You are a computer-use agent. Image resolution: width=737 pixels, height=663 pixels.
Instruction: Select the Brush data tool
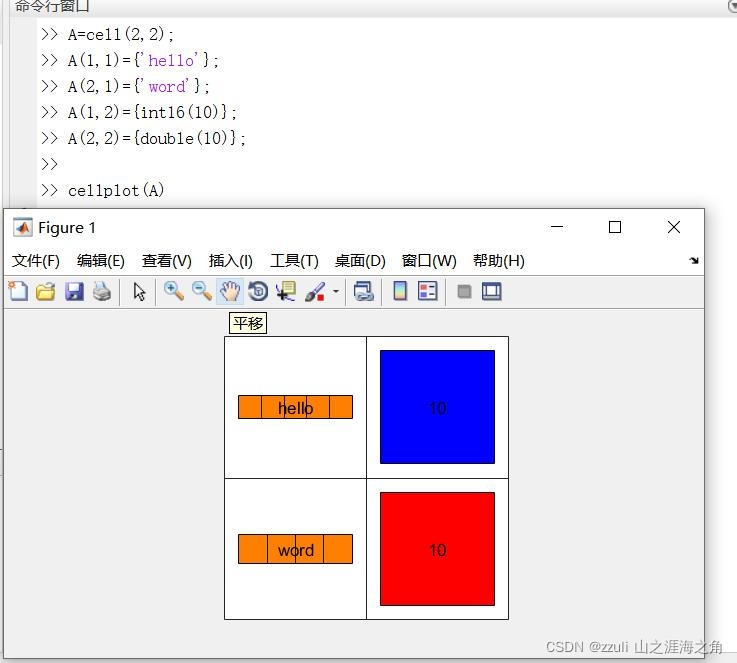coord(315,291)
